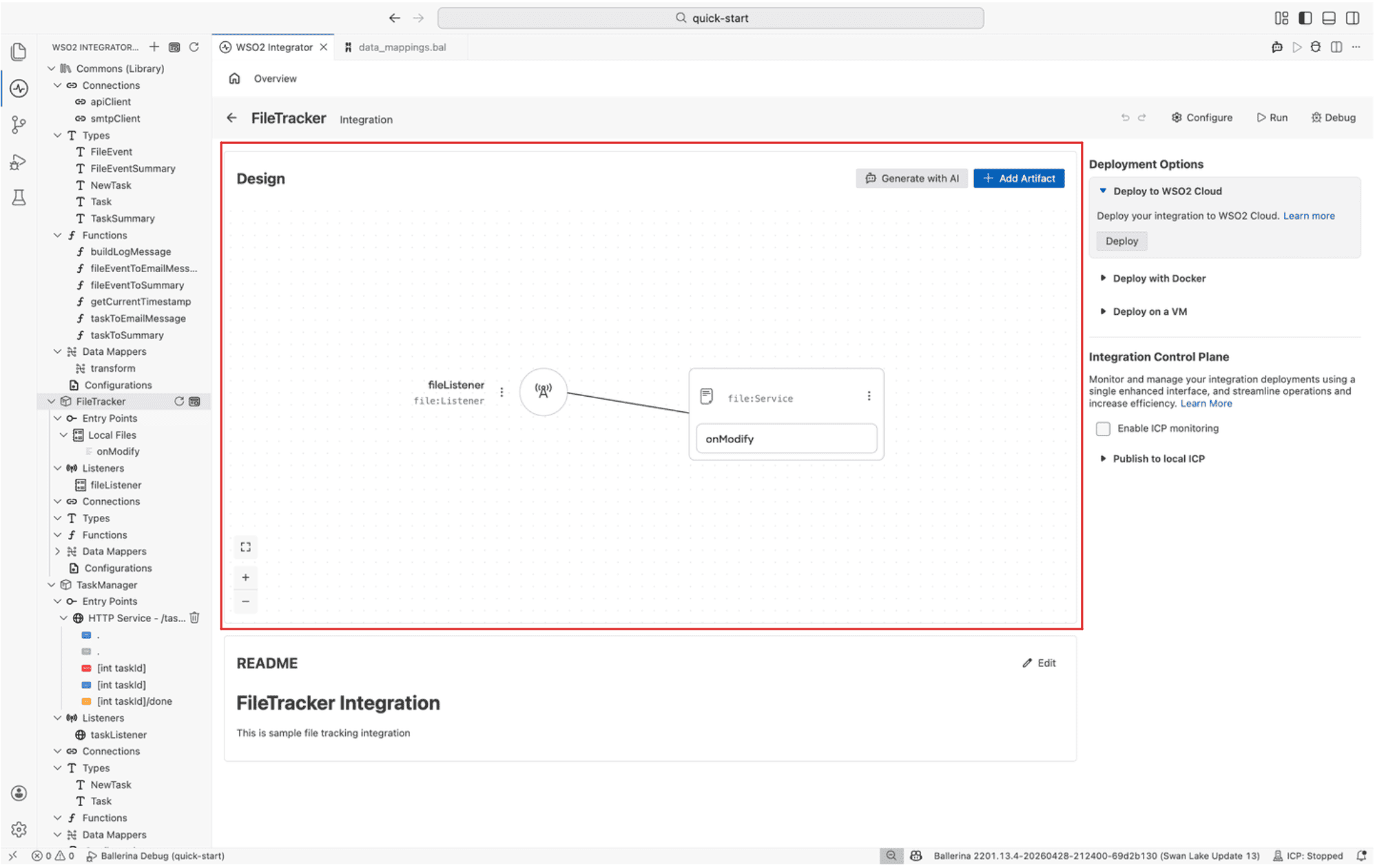Fit the diagram to screen

pyautogui.click(x=245, y=548)
